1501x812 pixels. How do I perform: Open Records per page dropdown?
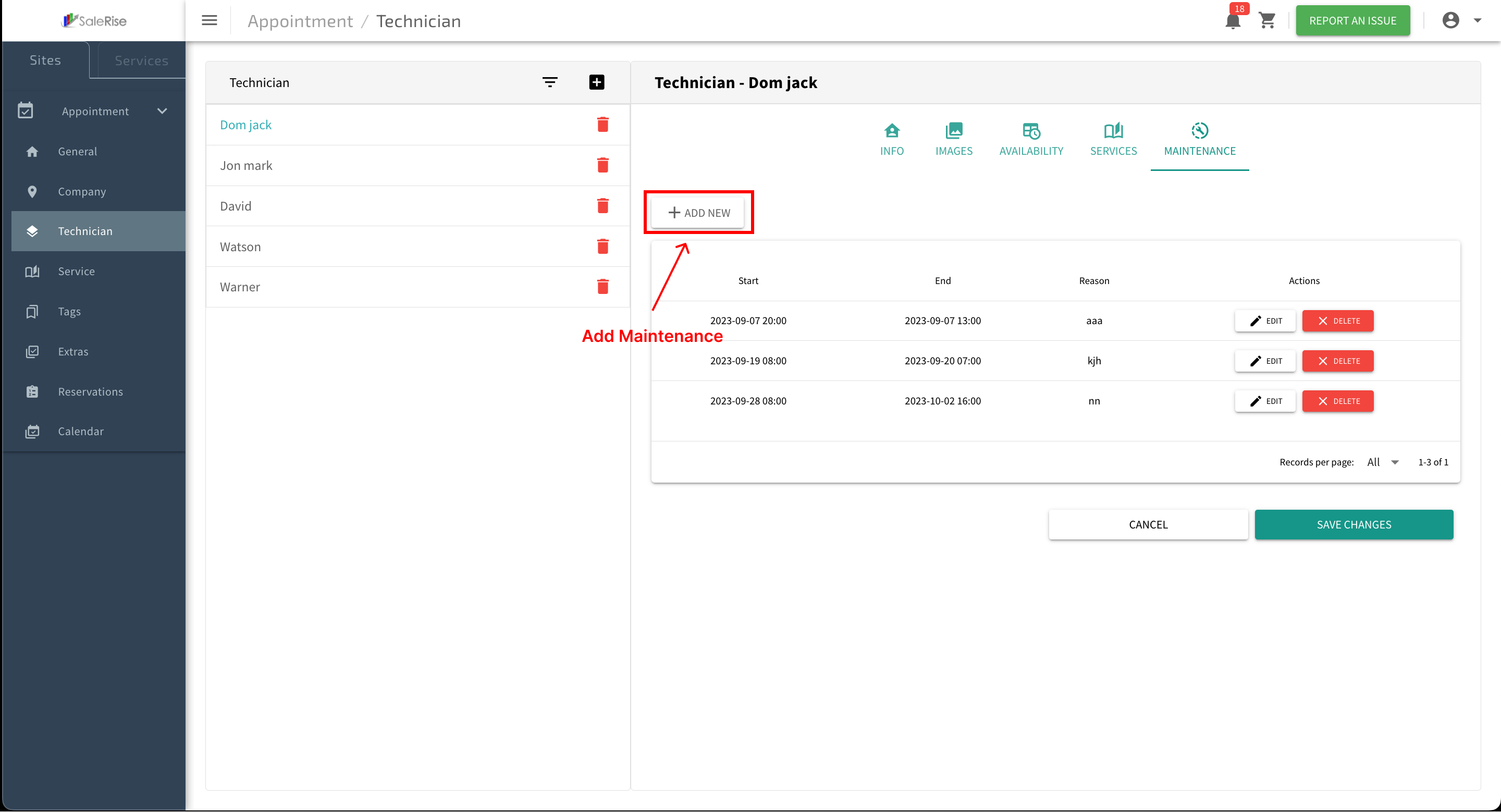point(1383,462)
